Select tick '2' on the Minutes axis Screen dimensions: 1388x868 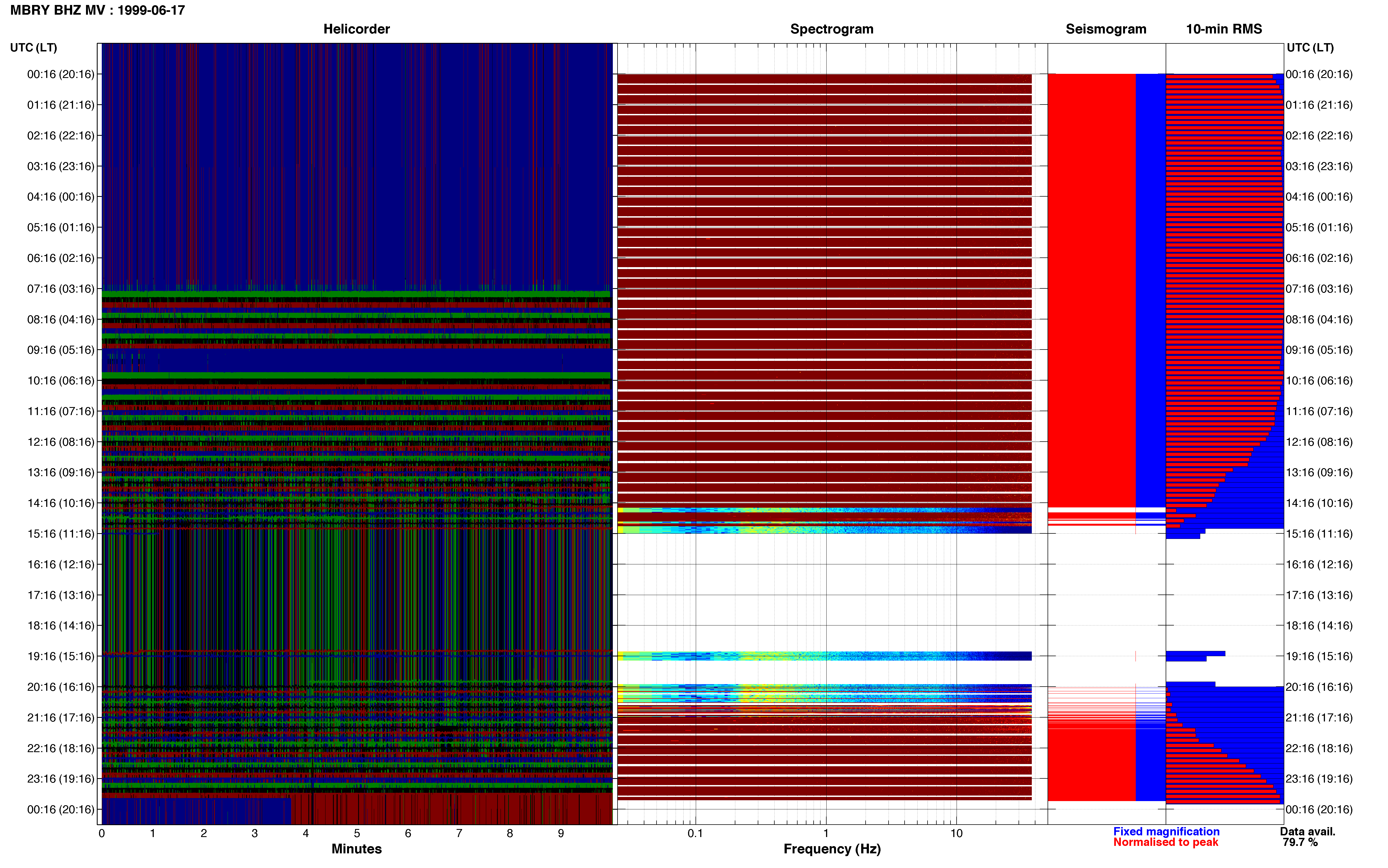pyautogui.click(x=204, y=833)
